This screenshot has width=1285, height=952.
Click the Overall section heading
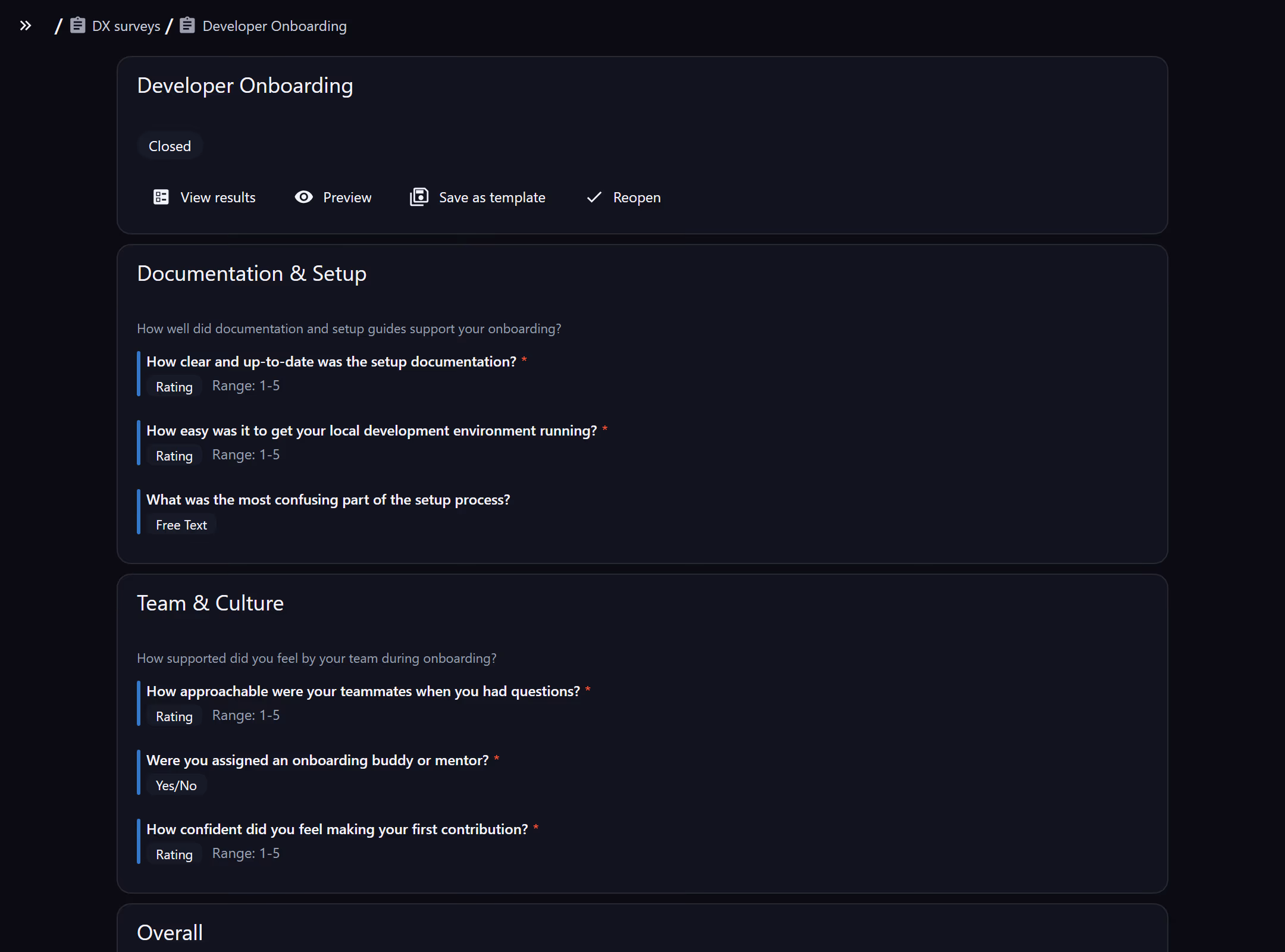click(170, 933)
